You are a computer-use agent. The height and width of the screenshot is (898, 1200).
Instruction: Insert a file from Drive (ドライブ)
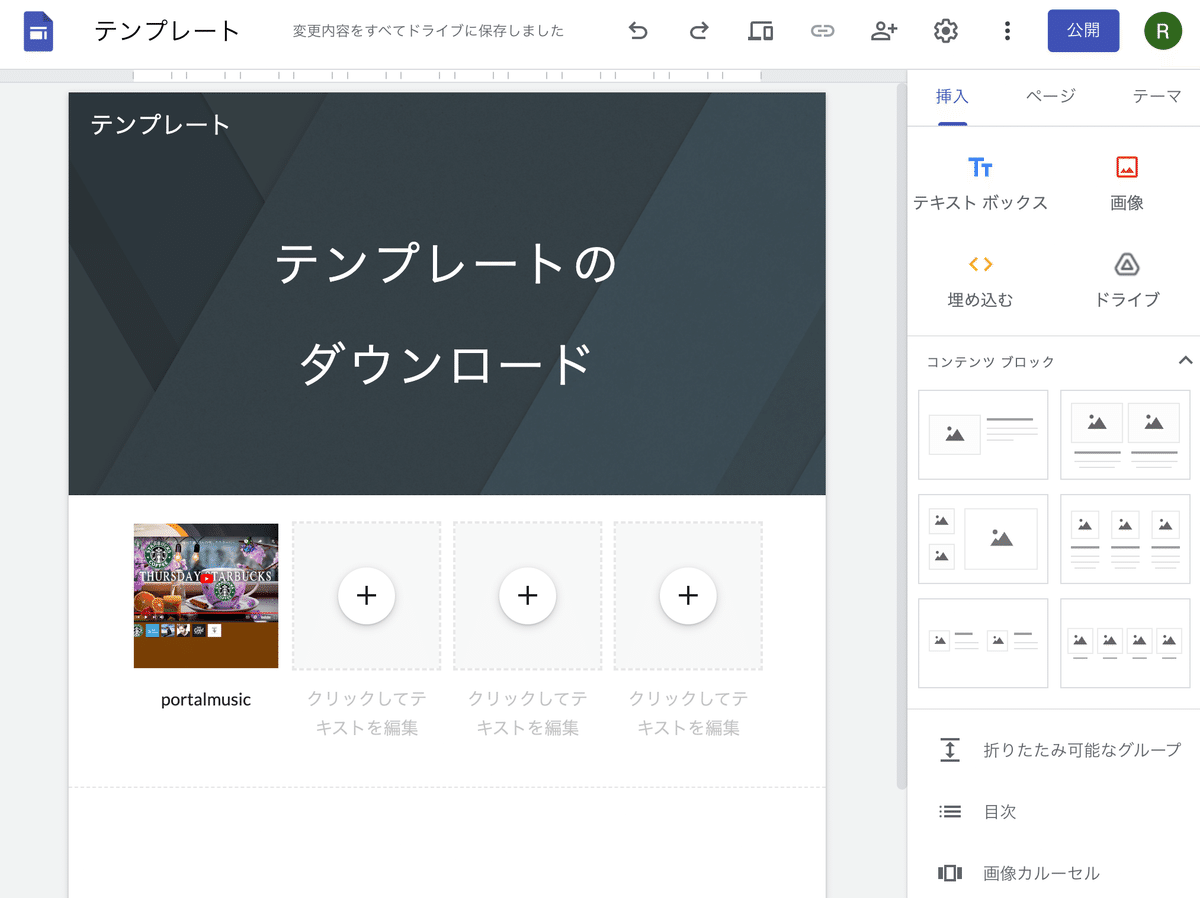click(x=1127, y=280)
